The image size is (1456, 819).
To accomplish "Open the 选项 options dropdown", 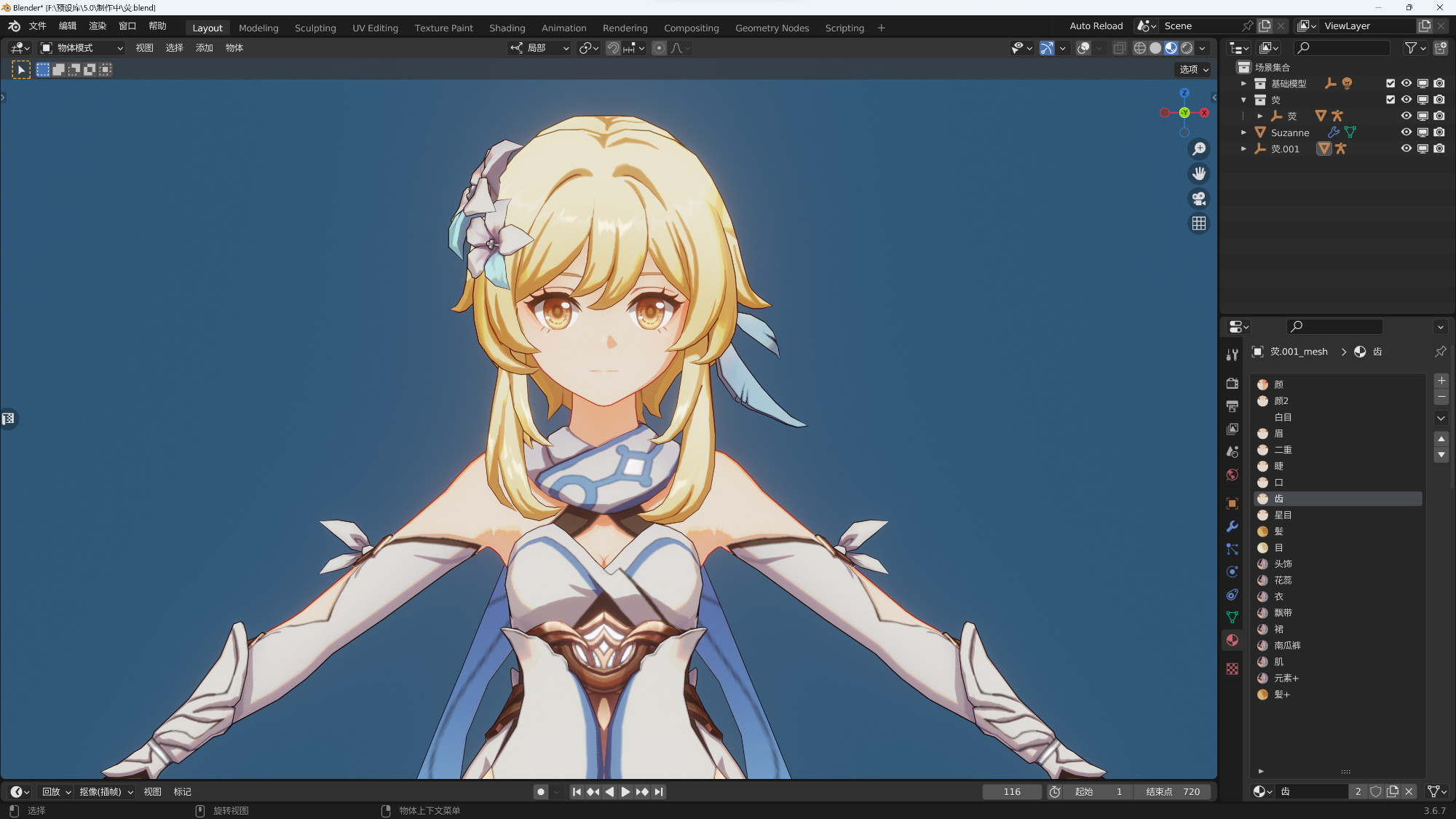I will [1194, 69].
